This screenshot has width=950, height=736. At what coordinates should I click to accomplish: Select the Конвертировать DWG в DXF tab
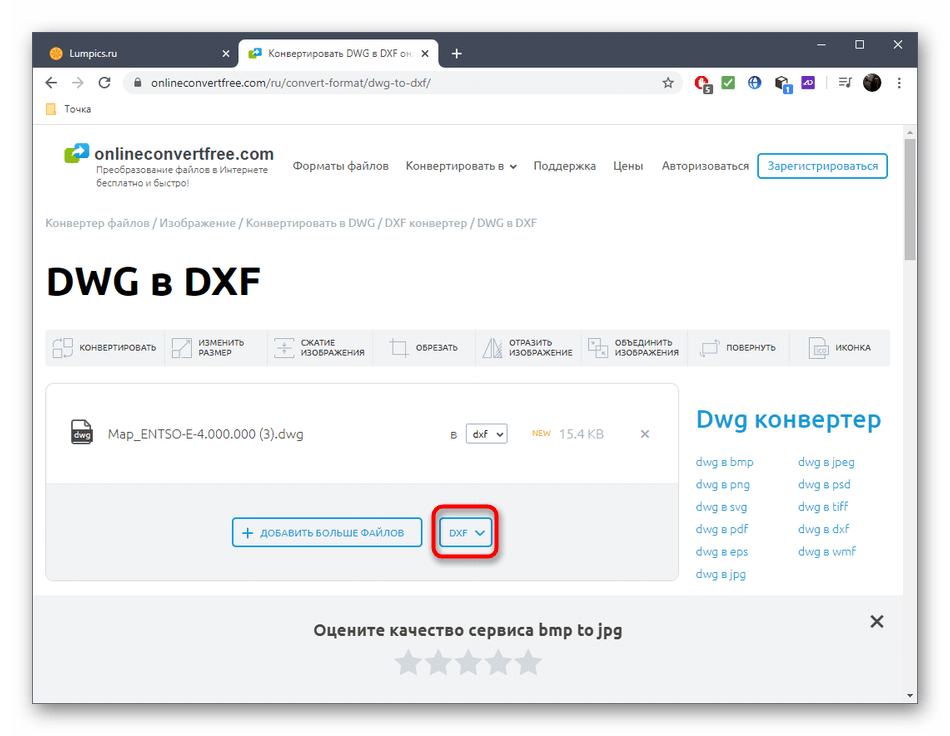coord(338,54)
